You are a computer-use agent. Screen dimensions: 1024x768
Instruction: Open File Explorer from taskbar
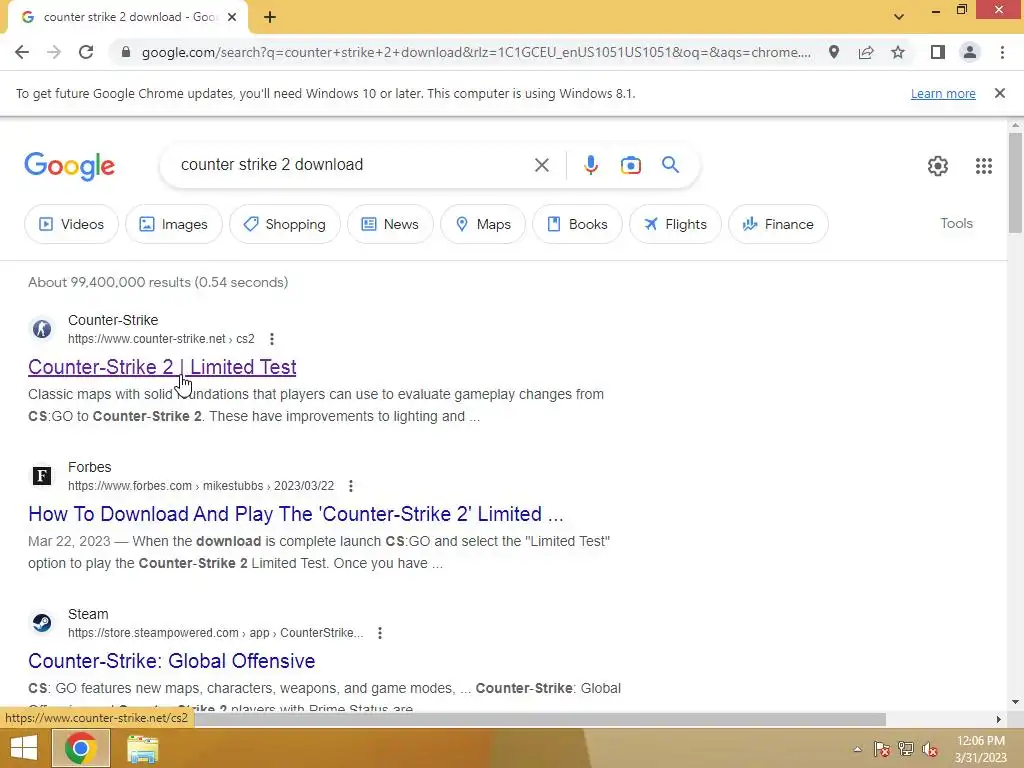pyautogui.click(x=142, y=749)
